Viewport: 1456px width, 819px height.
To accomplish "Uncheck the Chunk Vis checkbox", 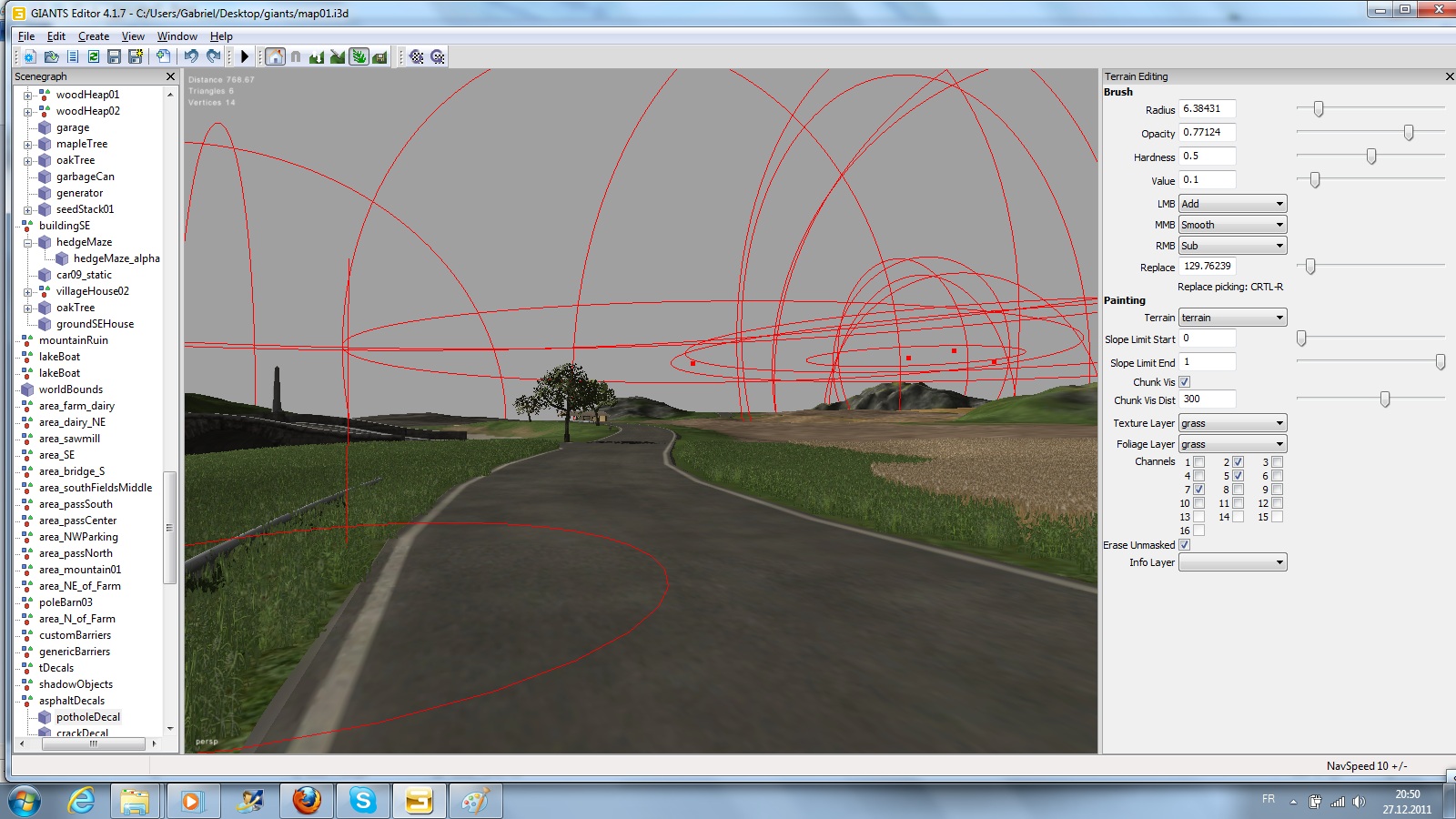I will 1185,382.
